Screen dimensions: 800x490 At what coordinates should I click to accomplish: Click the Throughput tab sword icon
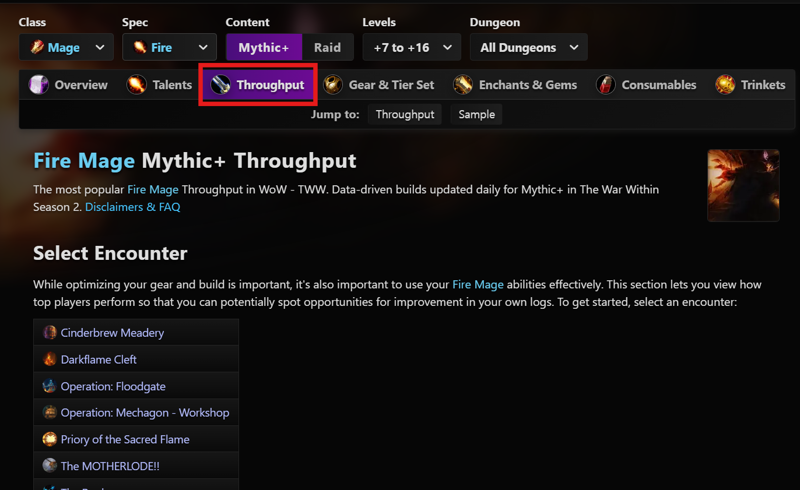(x=220, y=85)
